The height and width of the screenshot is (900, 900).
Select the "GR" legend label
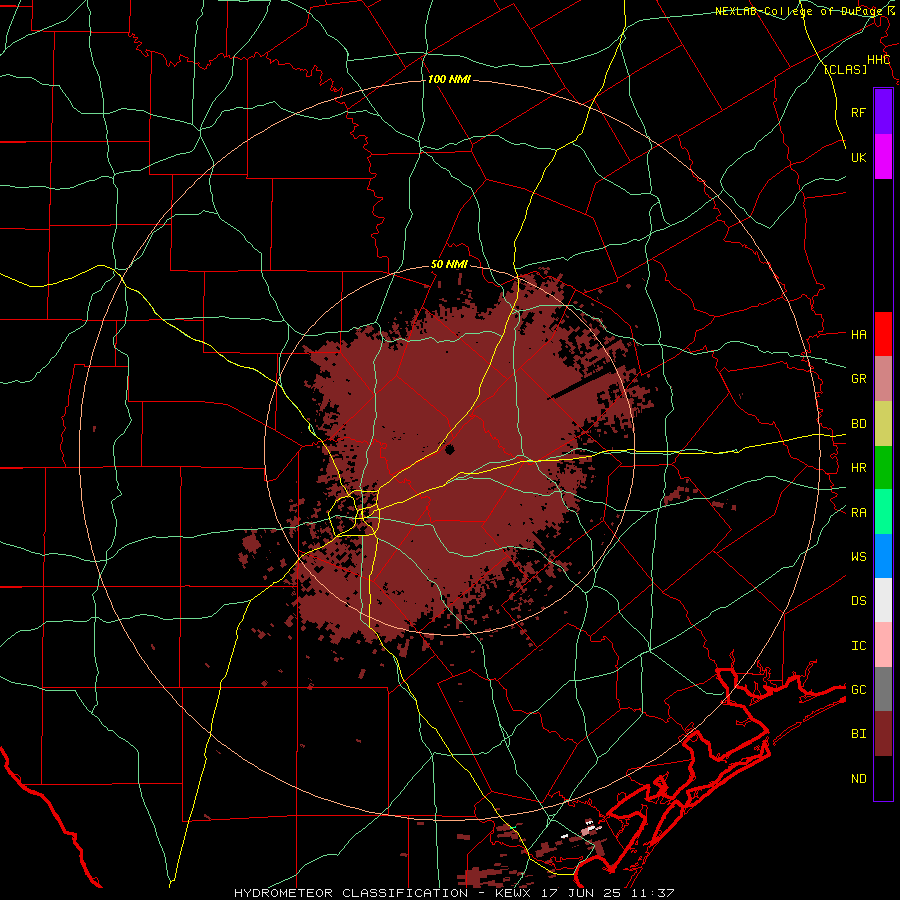pyautogui.click(x=858, y=379)
